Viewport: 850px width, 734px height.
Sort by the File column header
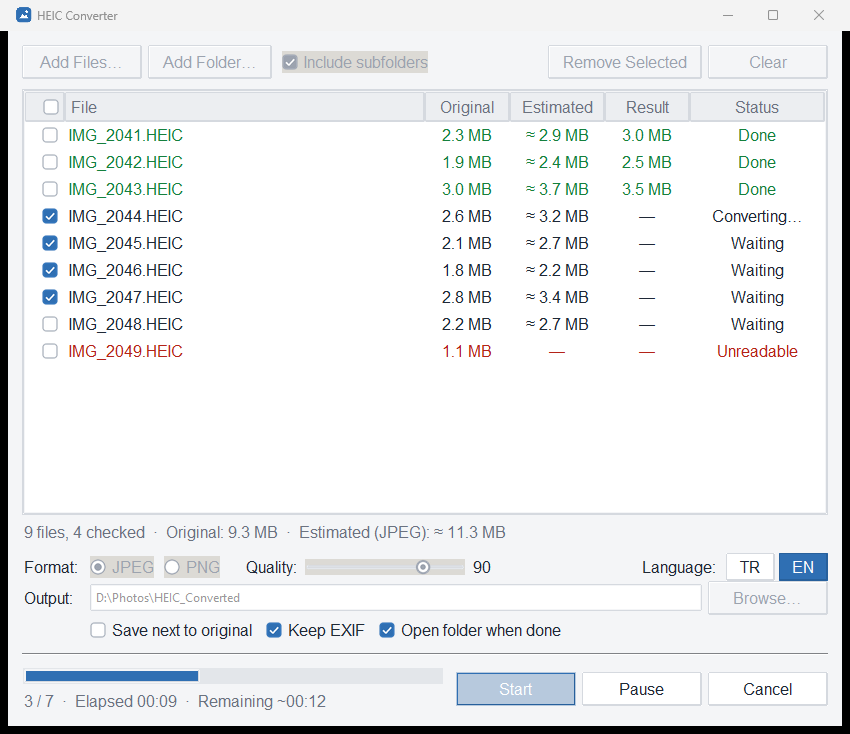244,107
